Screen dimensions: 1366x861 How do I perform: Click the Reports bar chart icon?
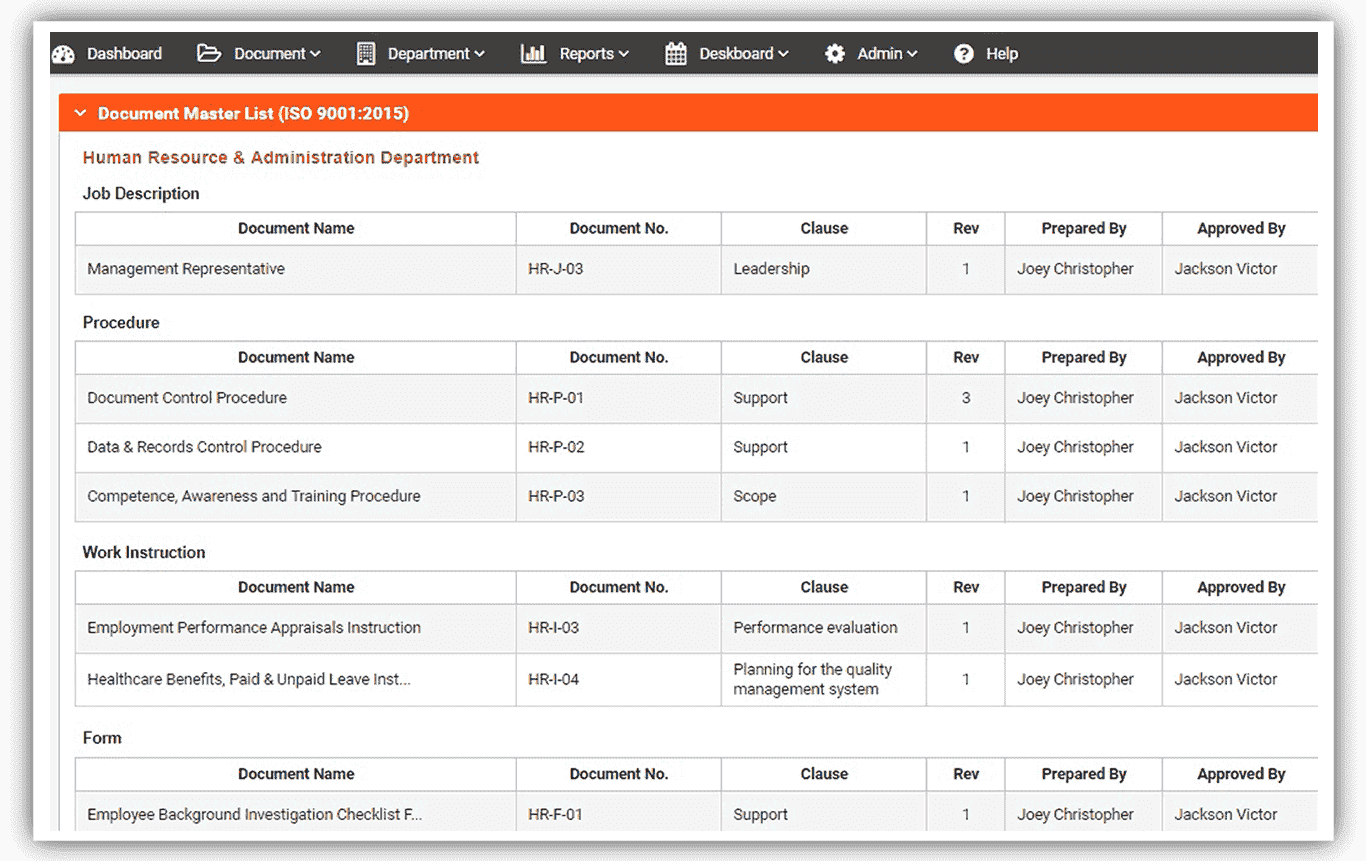tap(532, 53)
